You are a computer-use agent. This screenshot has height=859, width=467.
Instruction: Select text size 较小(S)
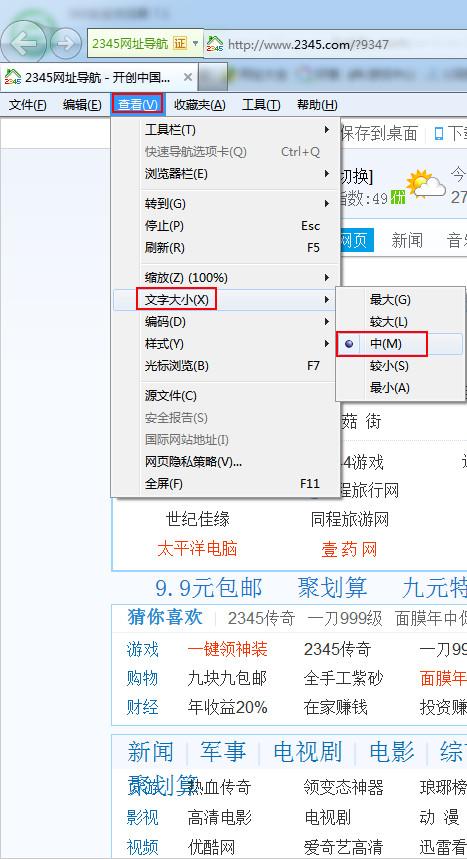[400, 366]
